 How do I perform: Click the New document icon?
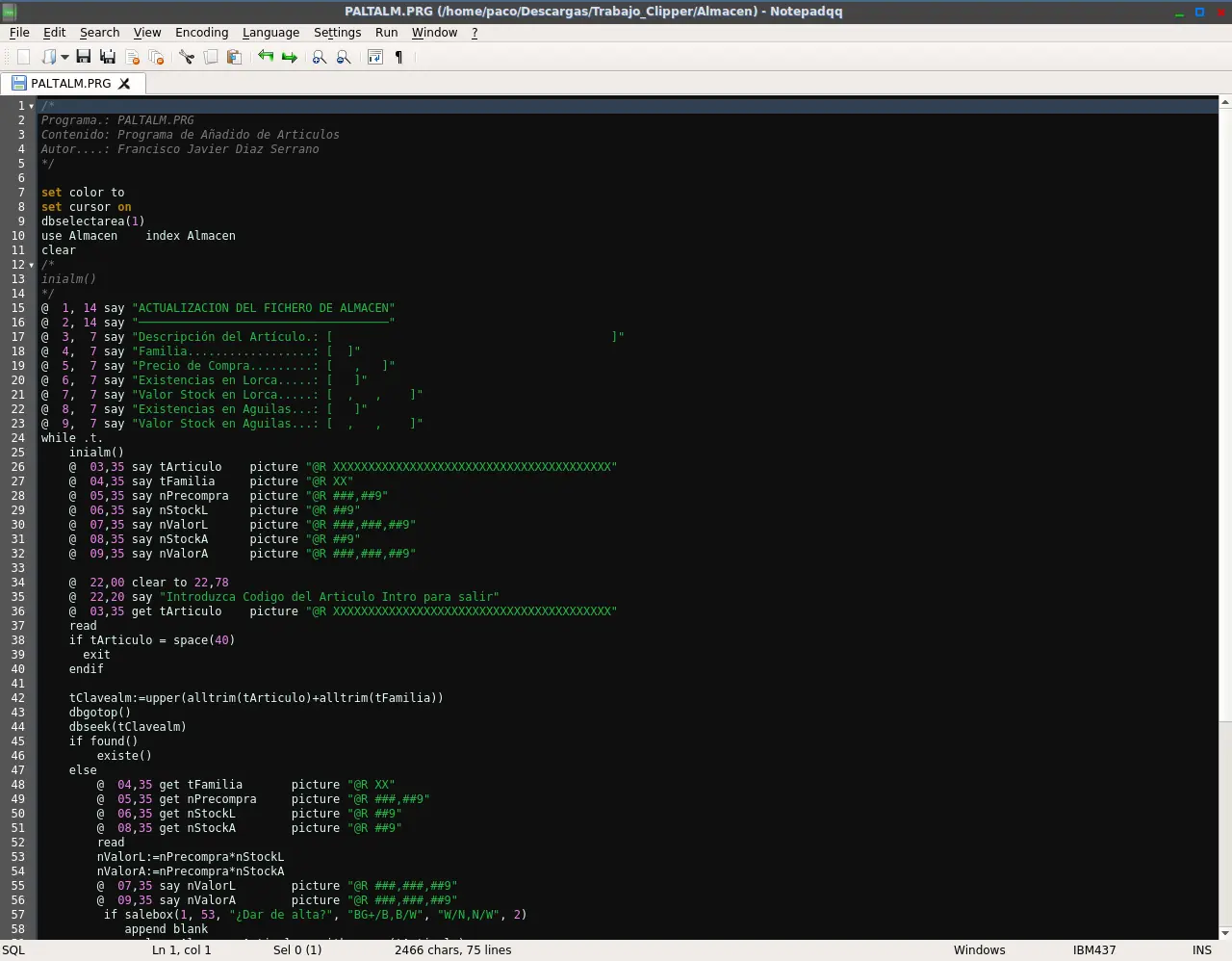24,58
